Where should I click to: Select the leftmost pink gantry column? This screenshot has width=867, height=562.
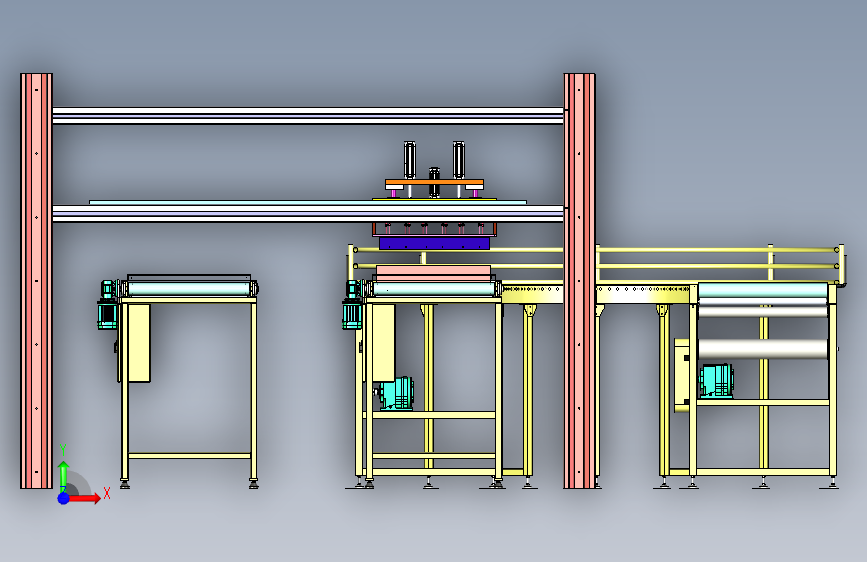36,281
